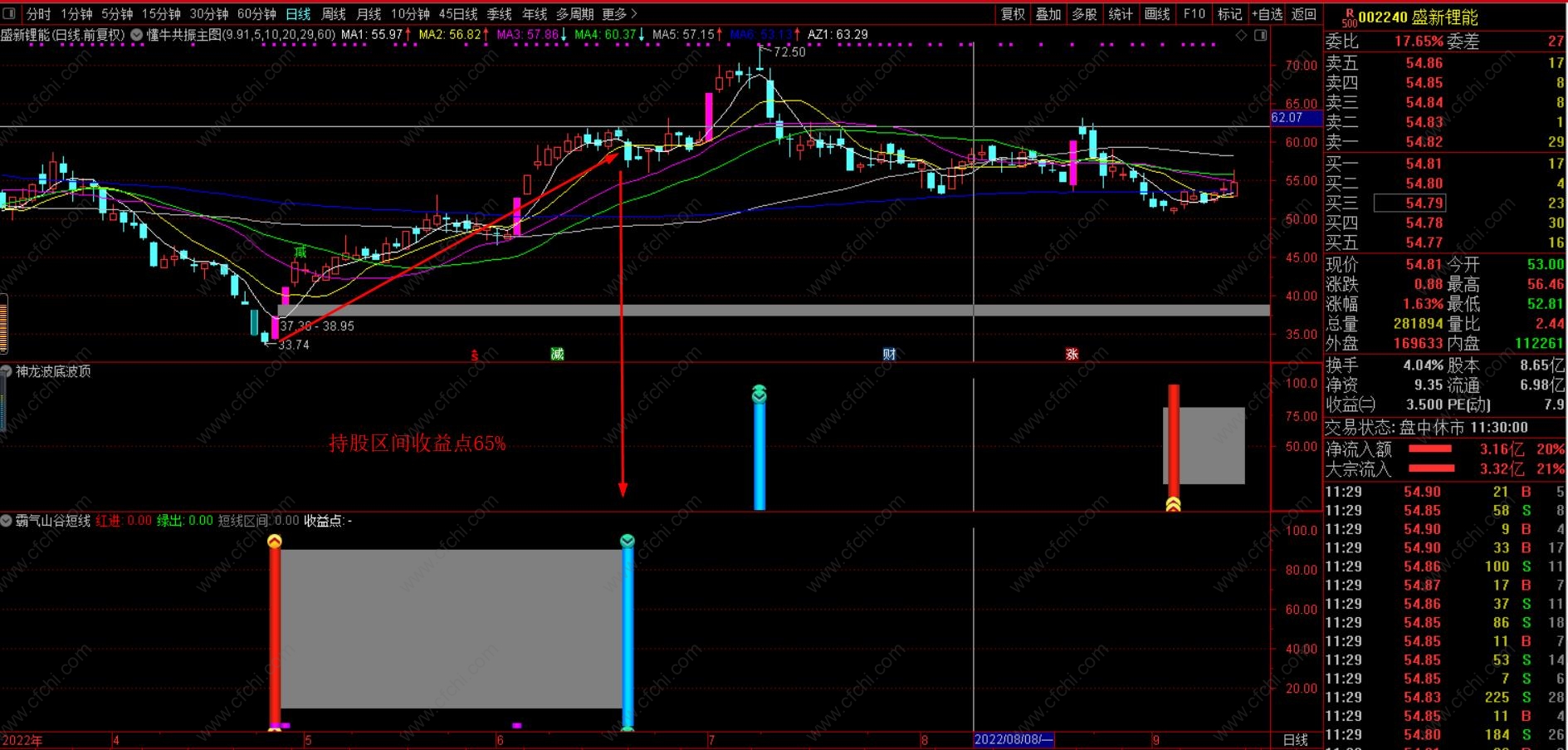Add stock via +自选 button

(x=1268, y=14)
